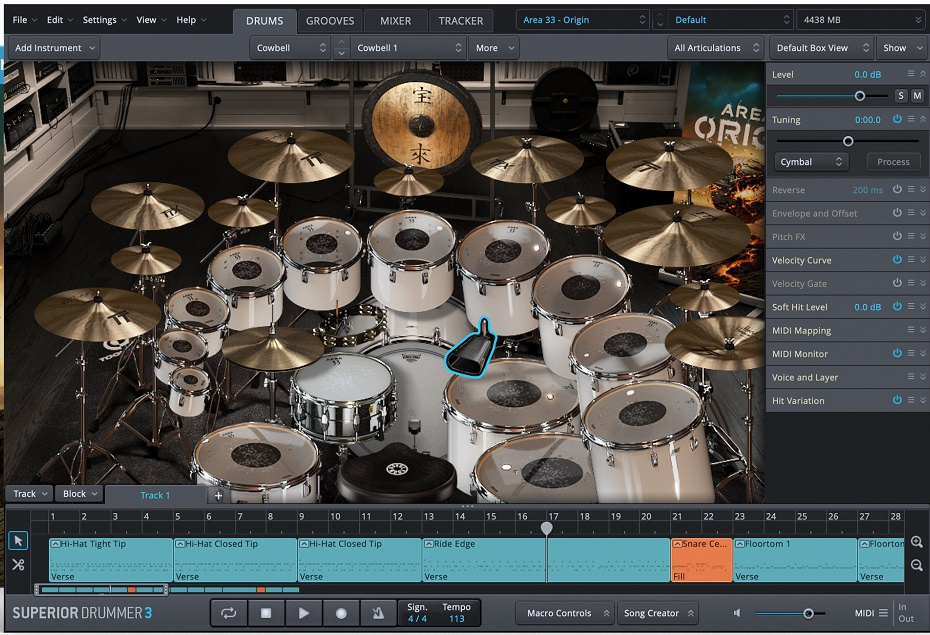
Task: Turn on the Pitch FX power toggle
Action: 898,236
